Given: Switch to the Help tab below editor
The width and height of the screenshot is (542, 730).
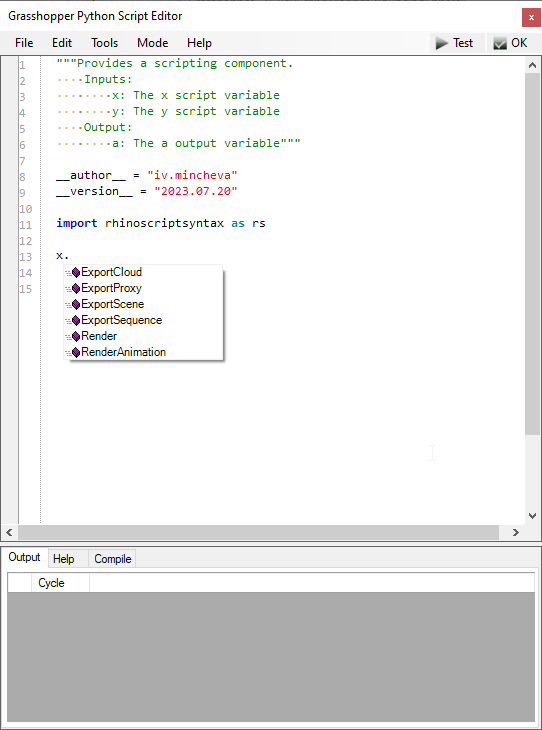Looking at the screenshot, I should tap(63, 559).
